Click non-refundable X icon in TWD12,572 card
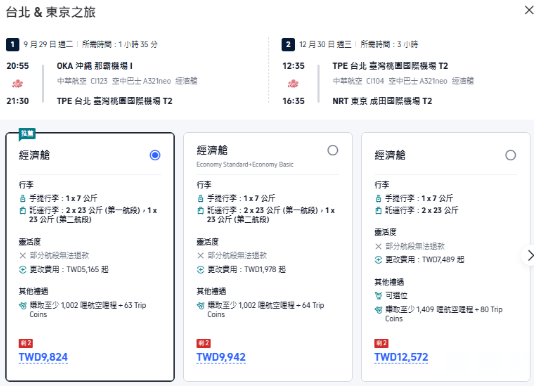The width and height of the screenshot is (534, 386). click(378, 246)
